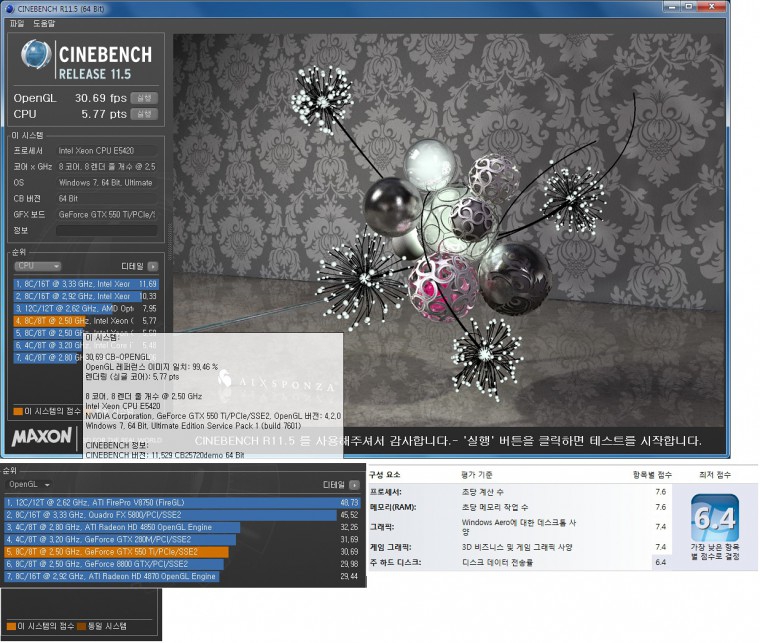This screenshot has width=760, height=643.
Task: Close the Cinebench window
Action: pyautogui.click(x=712, y=7)
